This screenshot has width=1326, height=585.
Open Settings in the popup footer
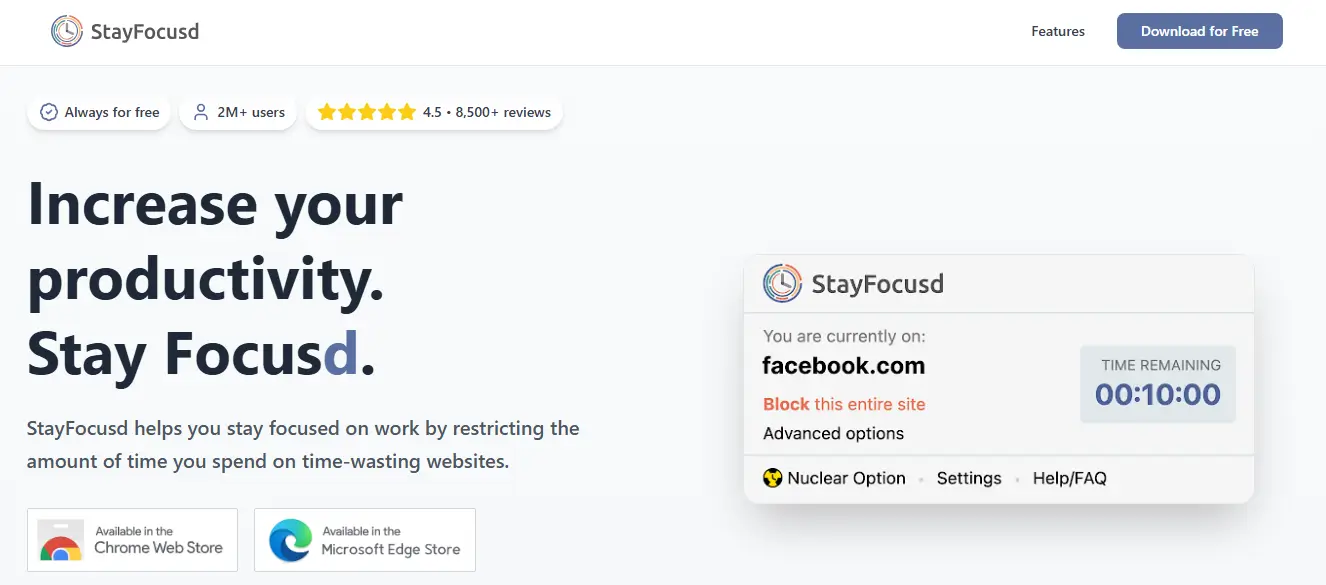(x=968, y=478)
